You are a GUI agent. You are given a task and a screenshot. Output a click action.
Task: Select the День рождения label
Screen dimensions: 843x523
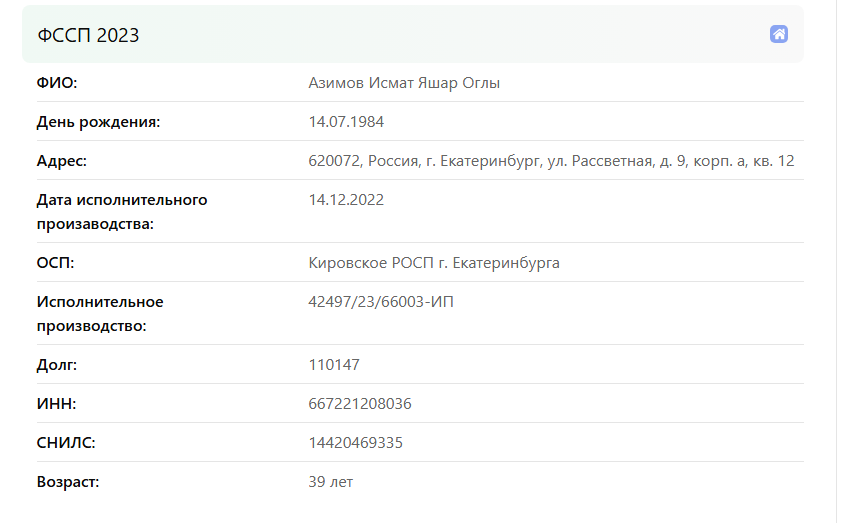98,122
